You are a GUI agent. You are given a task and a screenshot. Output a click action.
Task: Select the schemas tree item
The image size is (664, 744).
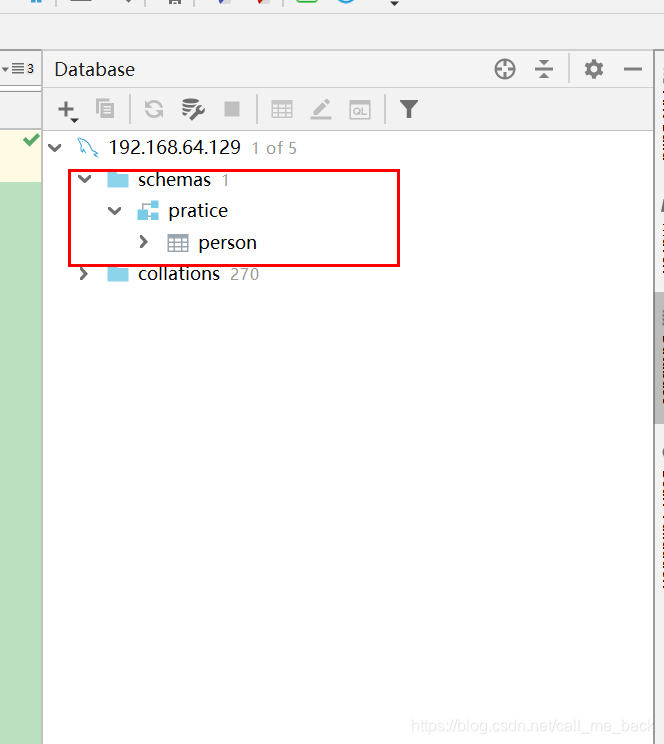(174, 180)
